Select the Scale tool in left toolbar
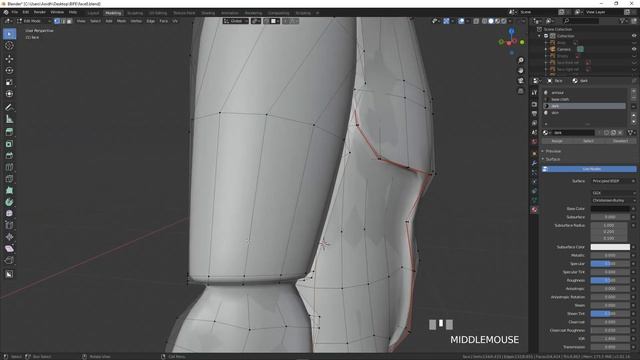640x360 pixels. [x=9, y=82]
